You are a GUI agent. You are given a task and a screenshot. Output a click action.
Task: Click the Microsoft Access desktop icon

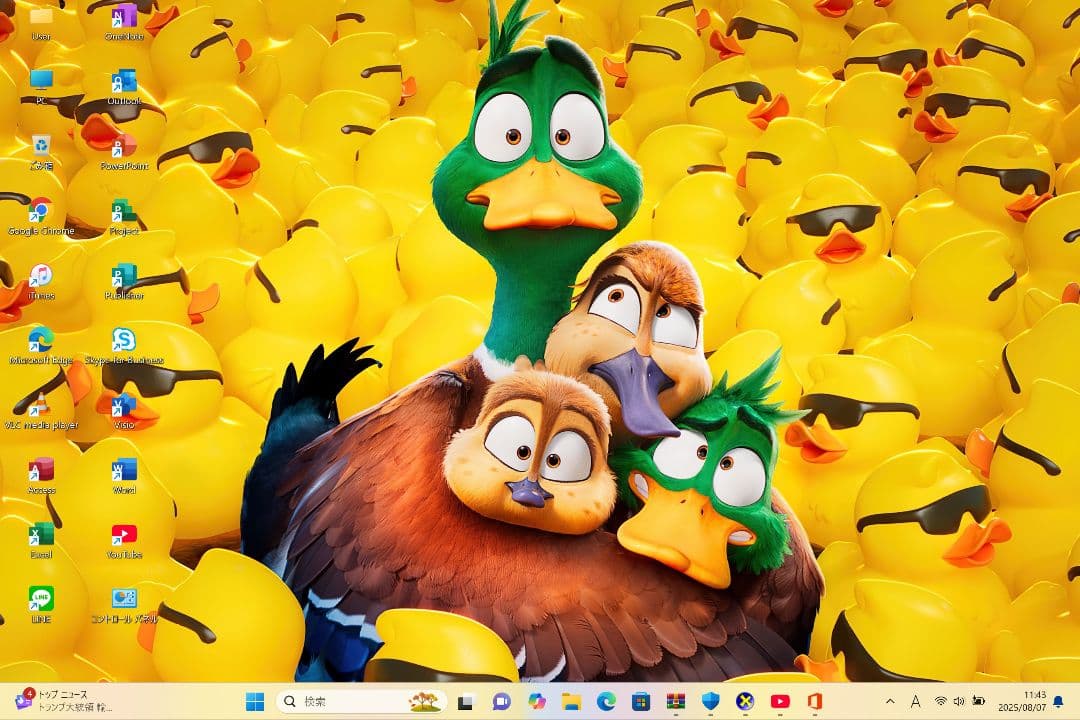(x=41, y=471)
